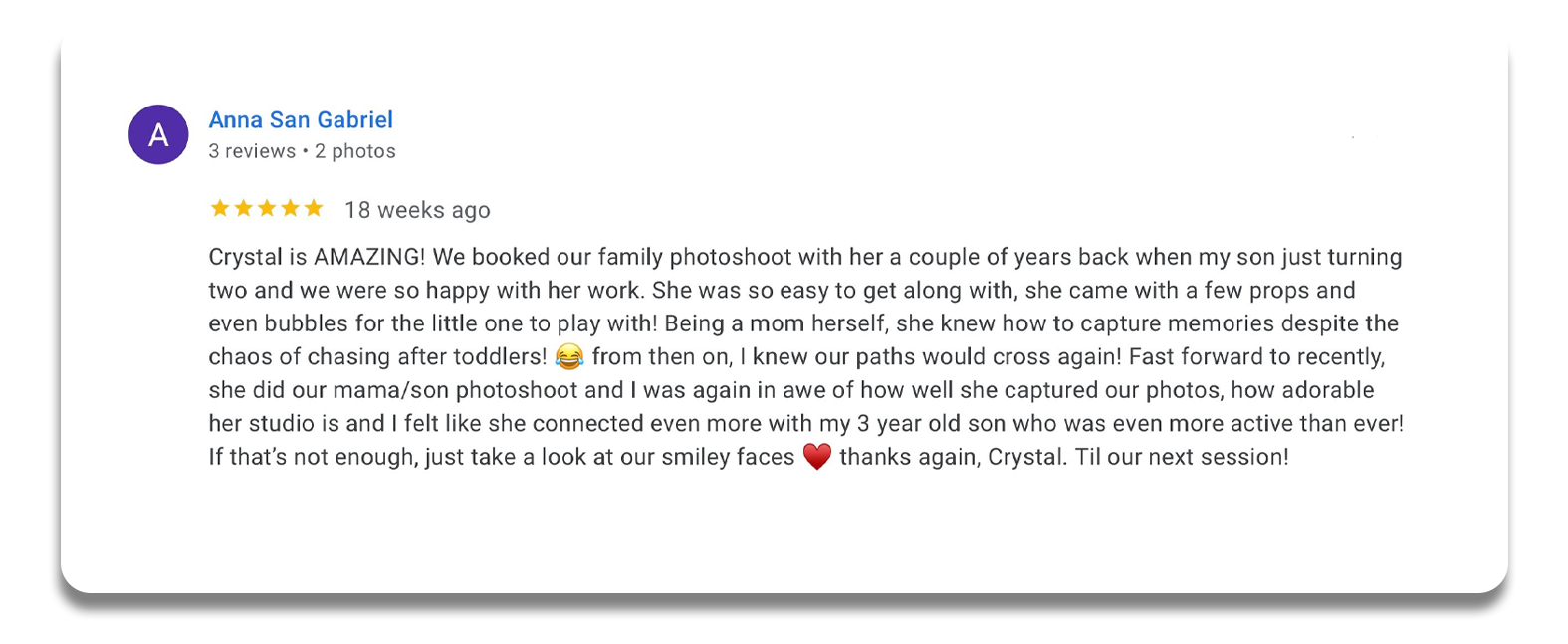Select the second gold rating star
The height and width of the screenshot is (644, 1568).
click(243, 208)
